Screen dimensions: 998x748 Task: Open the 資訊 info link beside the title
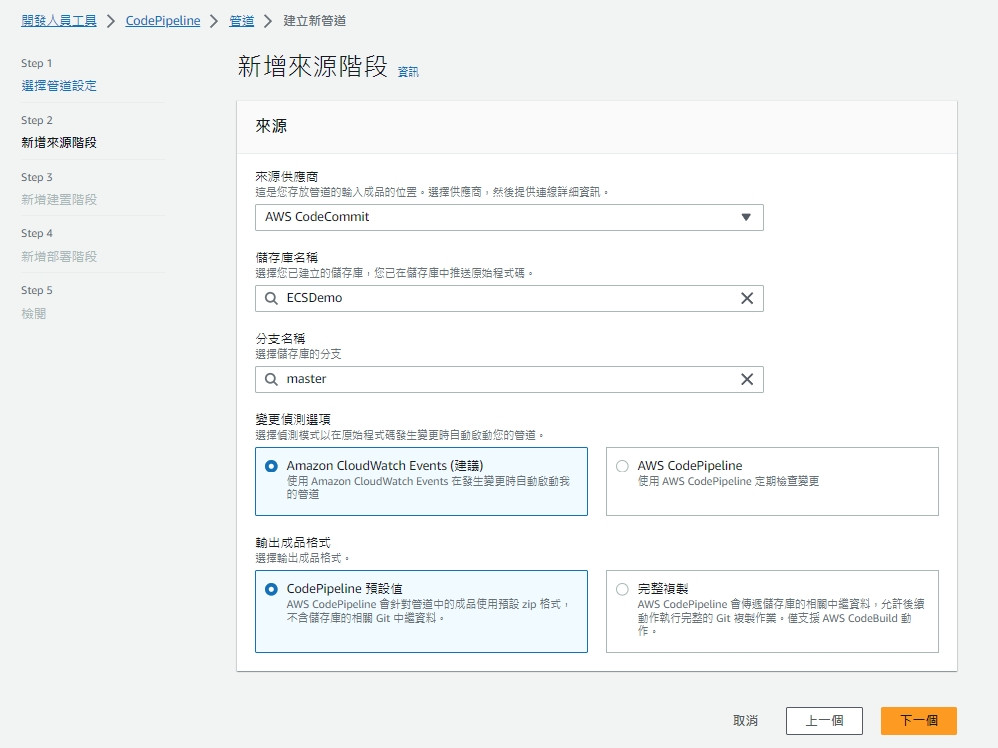[x=408, y=72]
